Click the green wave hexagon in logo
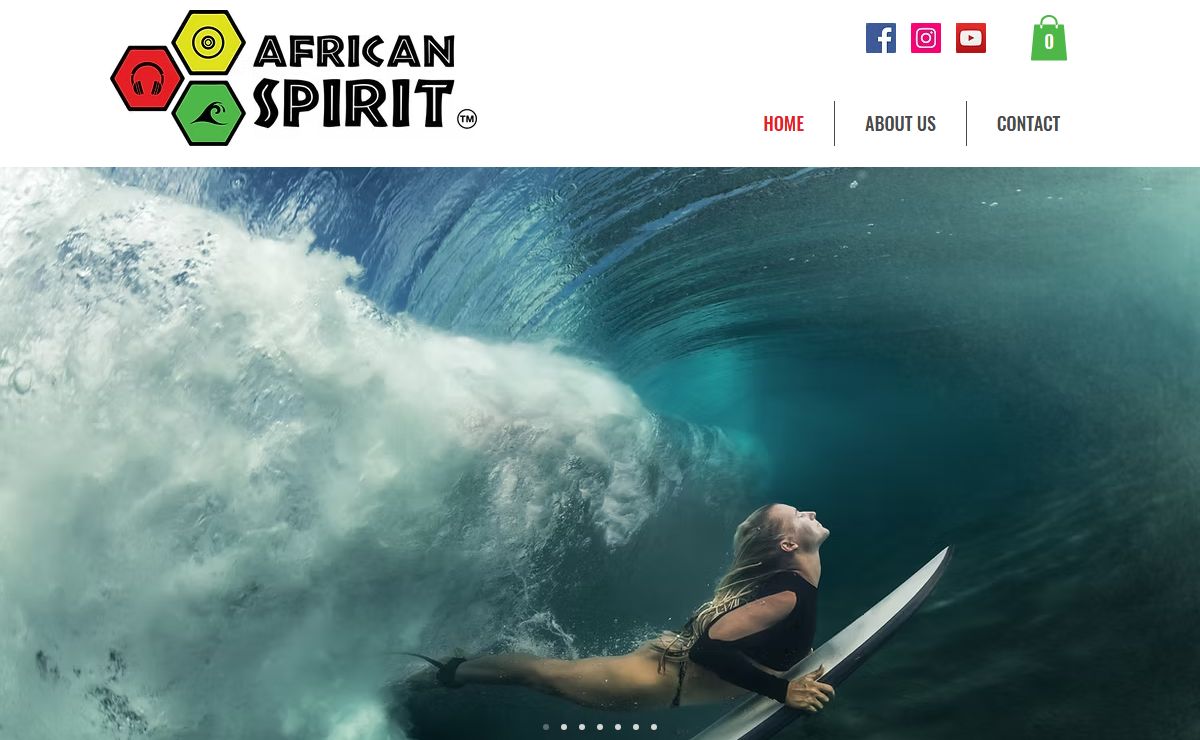Viewport: 1200px width, 740px height. [x=208, y=113]
